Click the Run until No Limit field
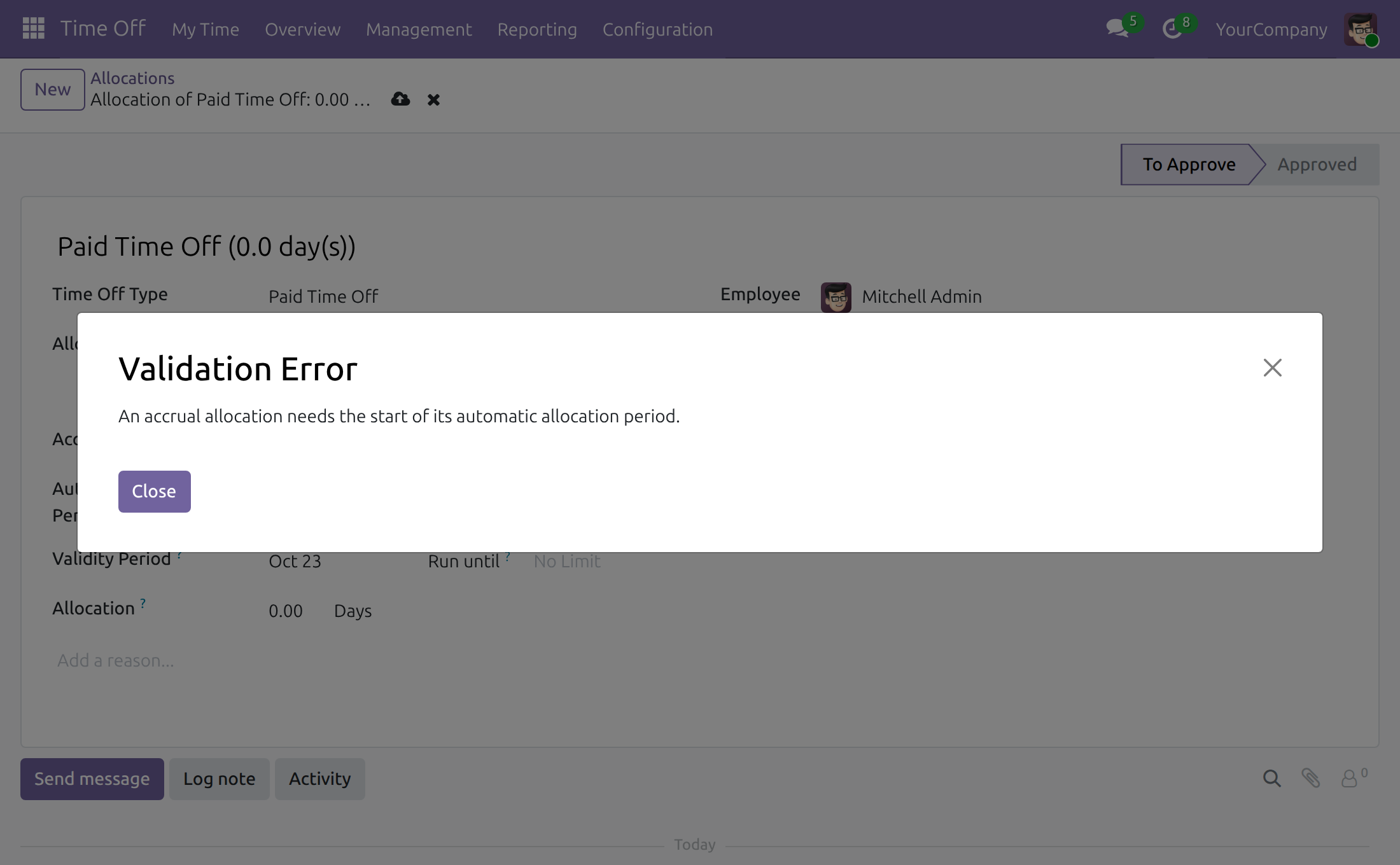 567,562
